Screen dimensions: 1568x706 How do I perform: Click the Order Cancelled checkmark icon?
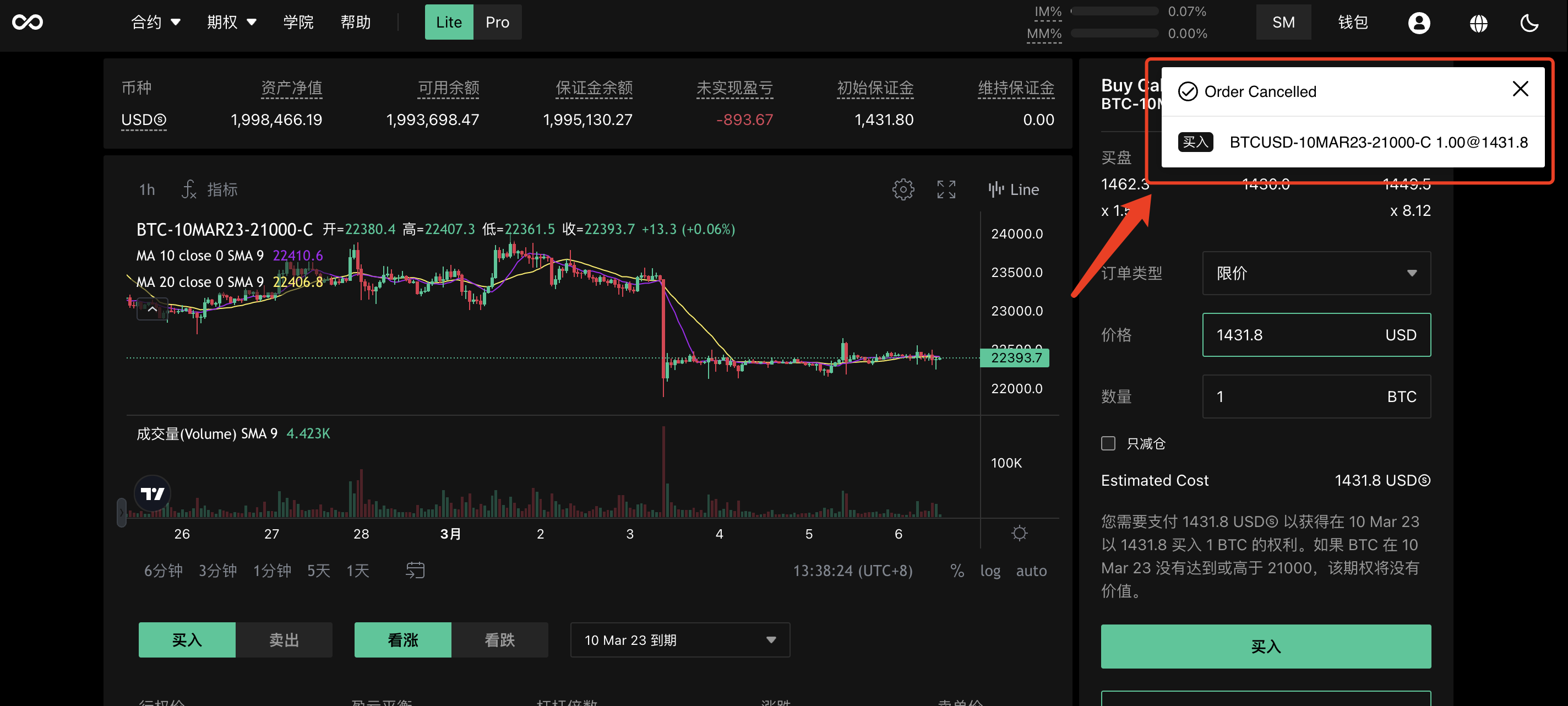click(1188, 91)
